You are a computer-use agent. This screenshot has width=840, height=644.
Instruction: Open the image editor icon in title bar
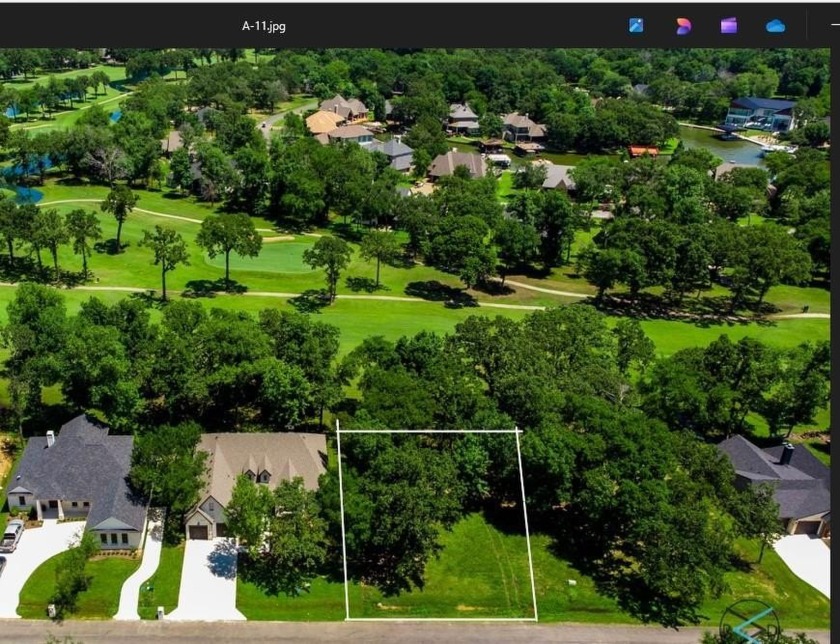(x=636, y=26)
